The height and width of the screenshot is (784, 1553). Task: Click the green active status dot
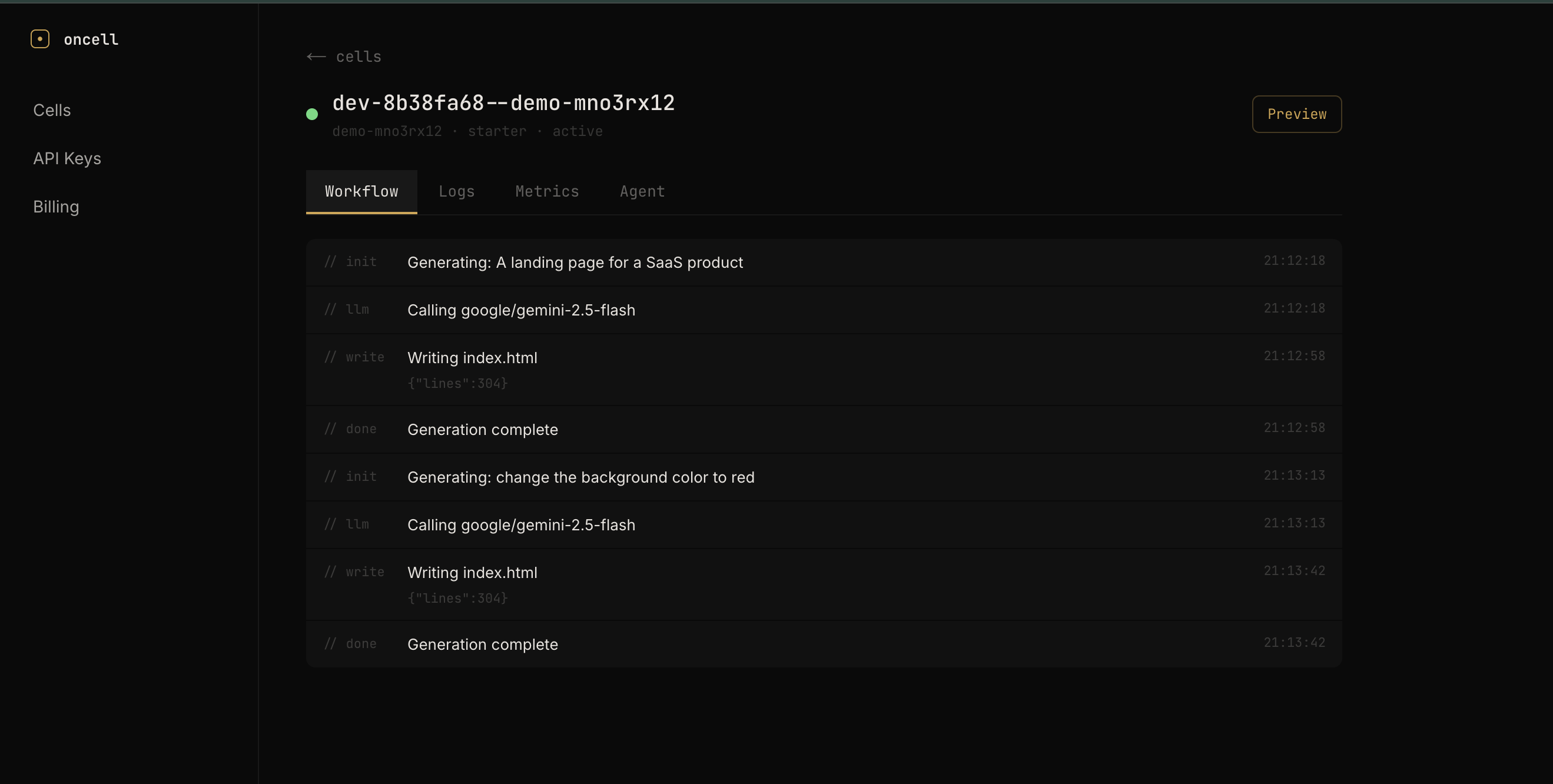pyautogui.click(x=311, y=115)
